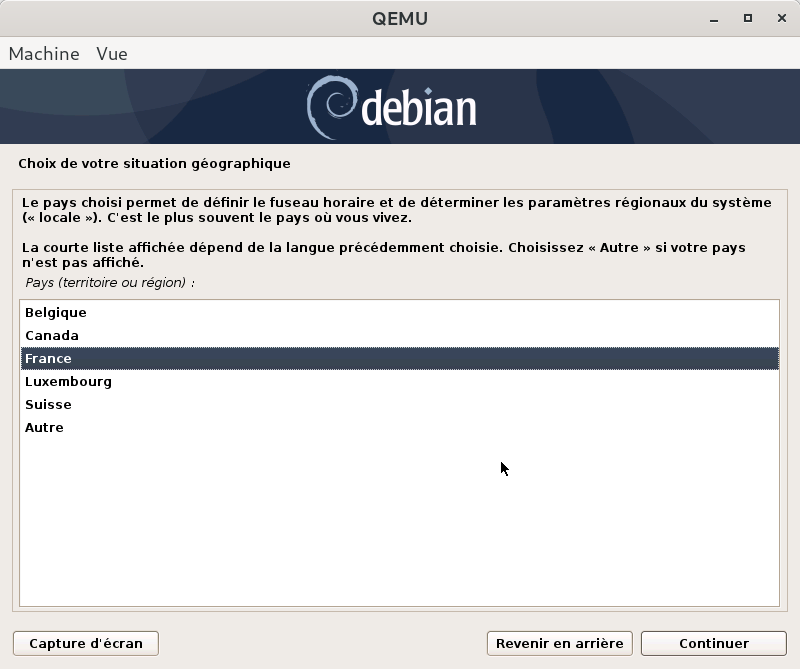
Task: Click Revenir en arrière button
Action: click(x=559, y=643)
